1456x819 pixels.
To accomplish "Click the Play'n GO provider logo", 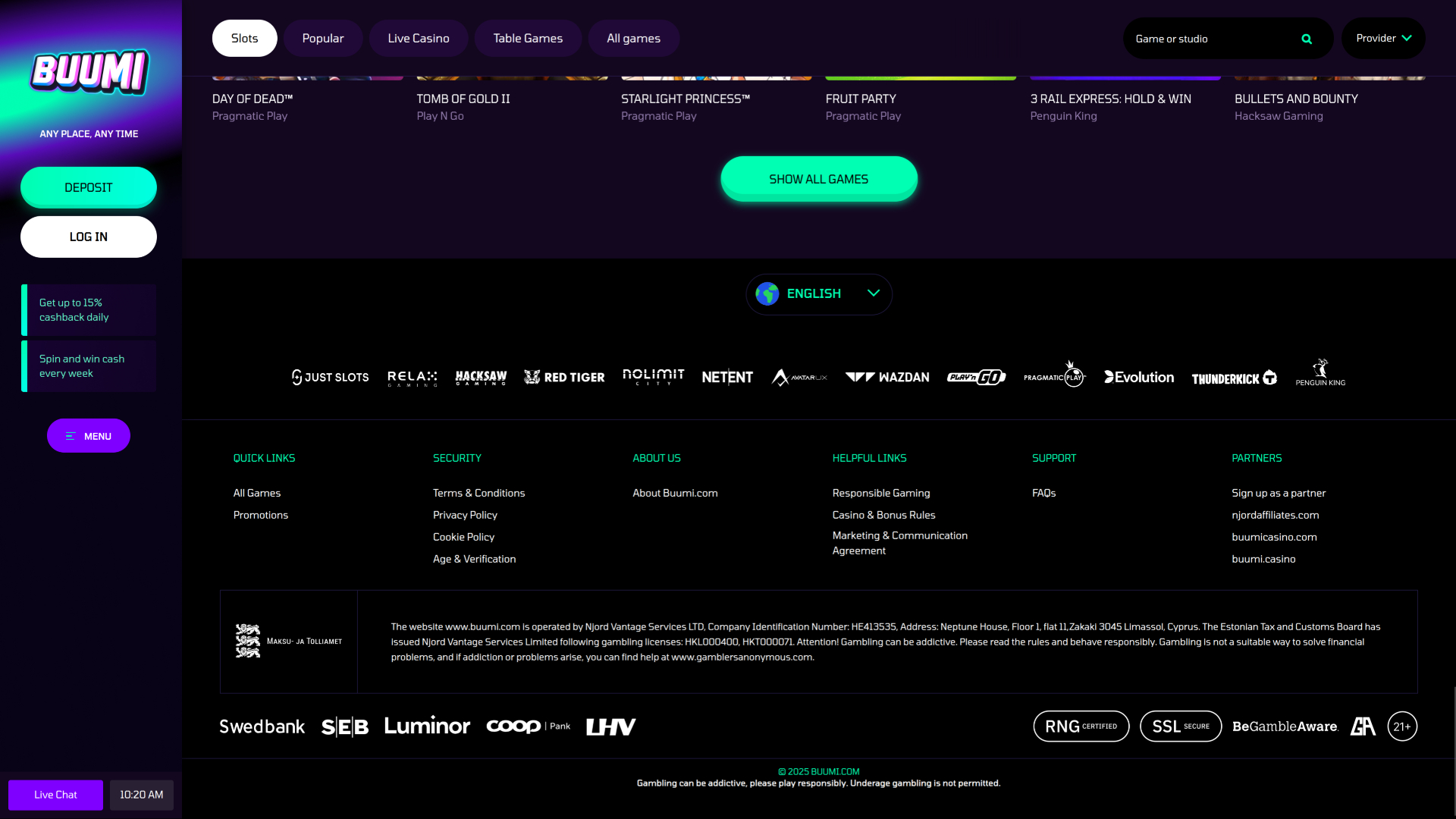I will coord(976,377).
